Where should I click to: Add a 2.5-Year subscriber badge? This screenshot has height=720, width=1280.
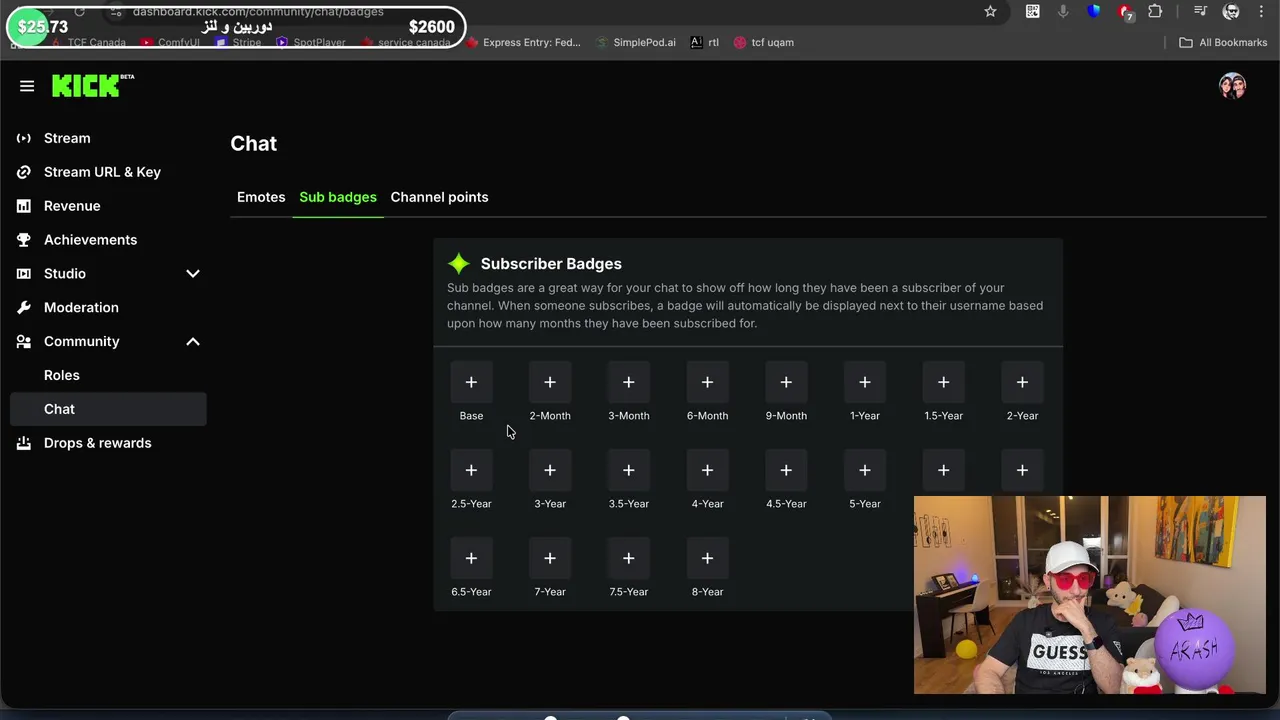click(471, 470)
